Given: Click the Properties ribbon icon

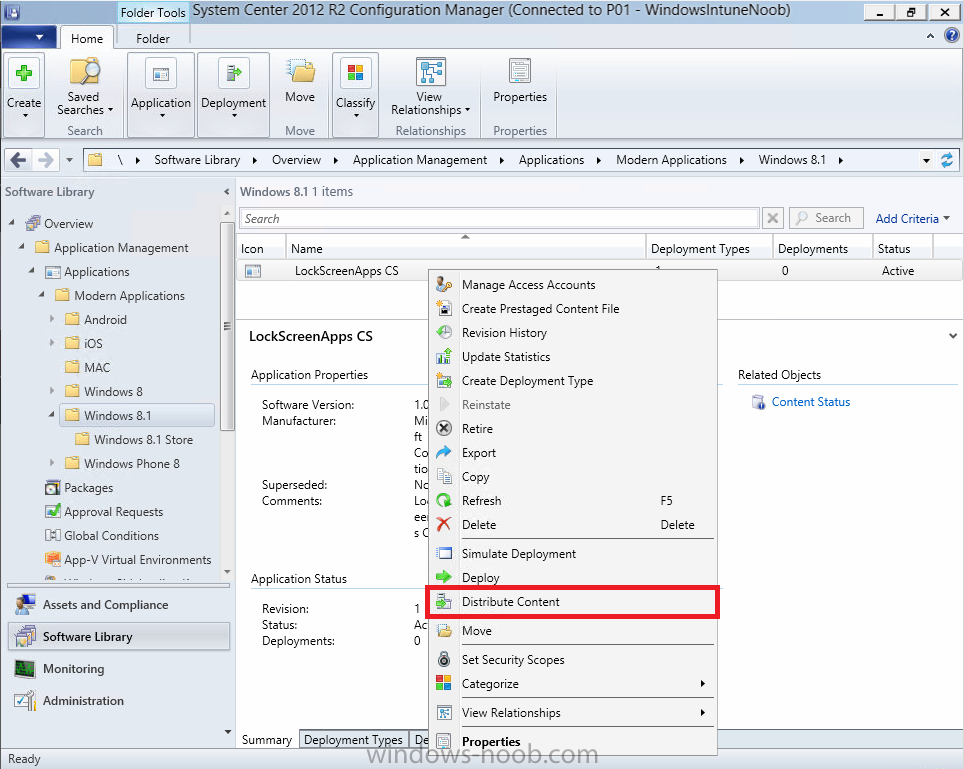Looking at the screenshot, I should (520, 71).
